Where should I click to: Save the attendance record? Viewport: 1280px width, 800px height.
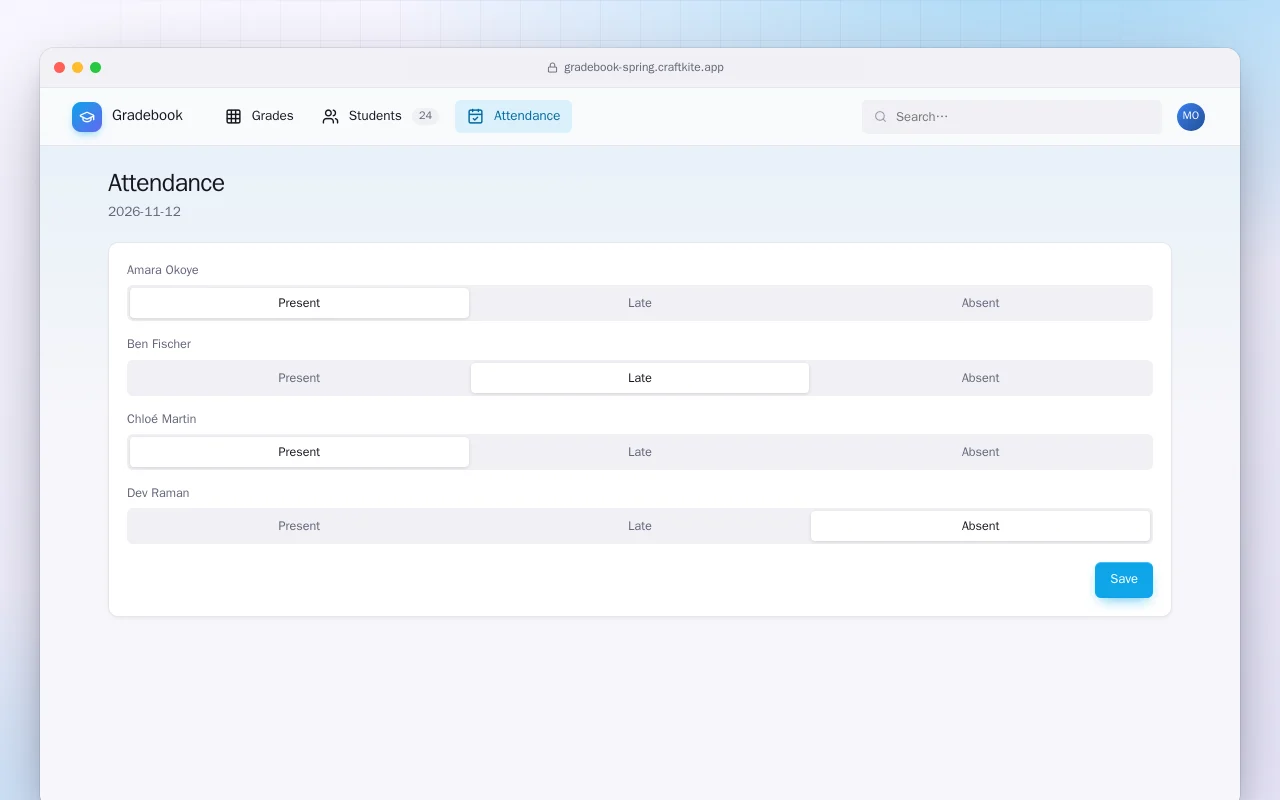[1124, 580]
